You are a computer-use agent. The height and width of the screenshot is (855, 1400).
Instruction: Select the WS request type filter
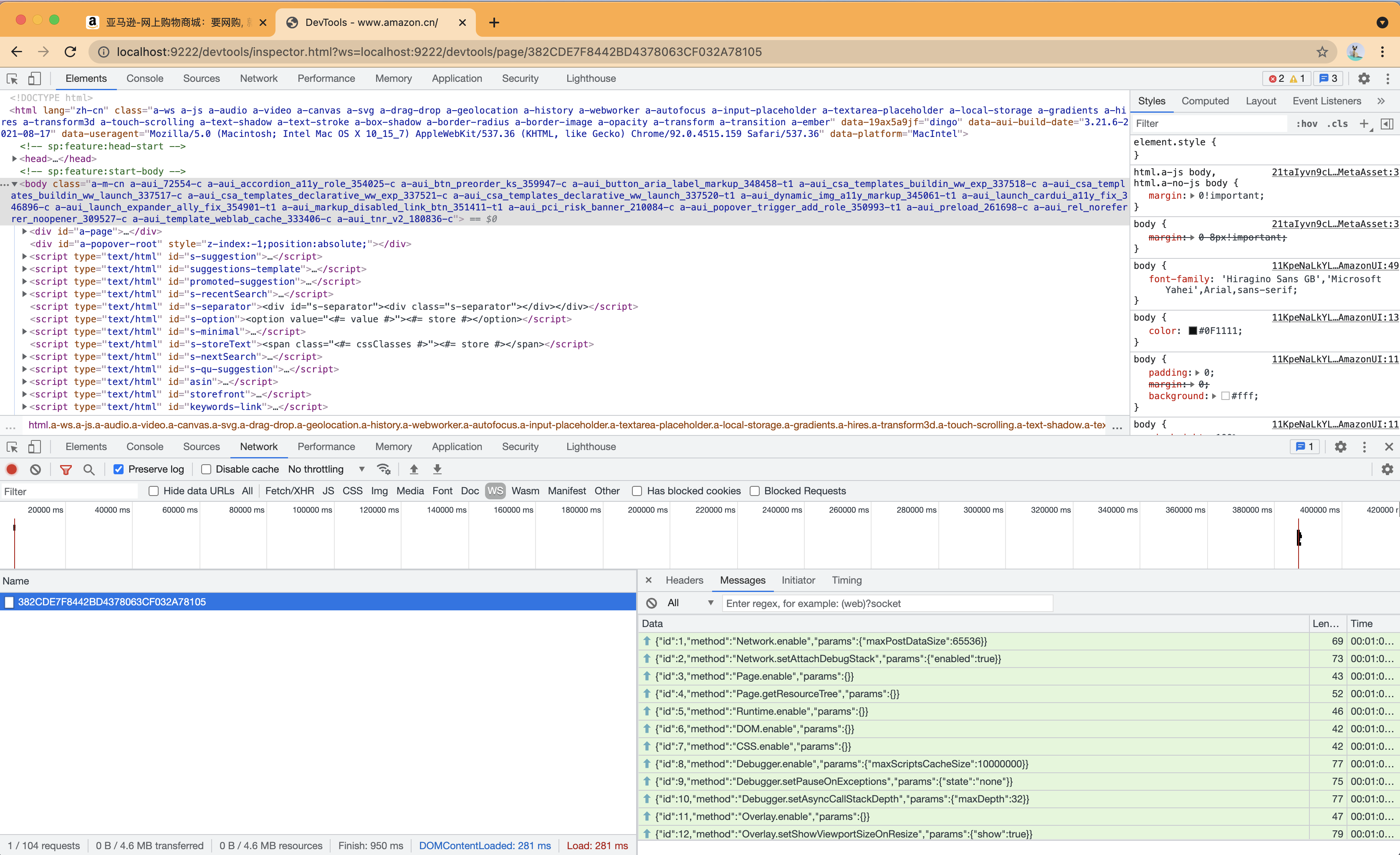pos(495,491)
